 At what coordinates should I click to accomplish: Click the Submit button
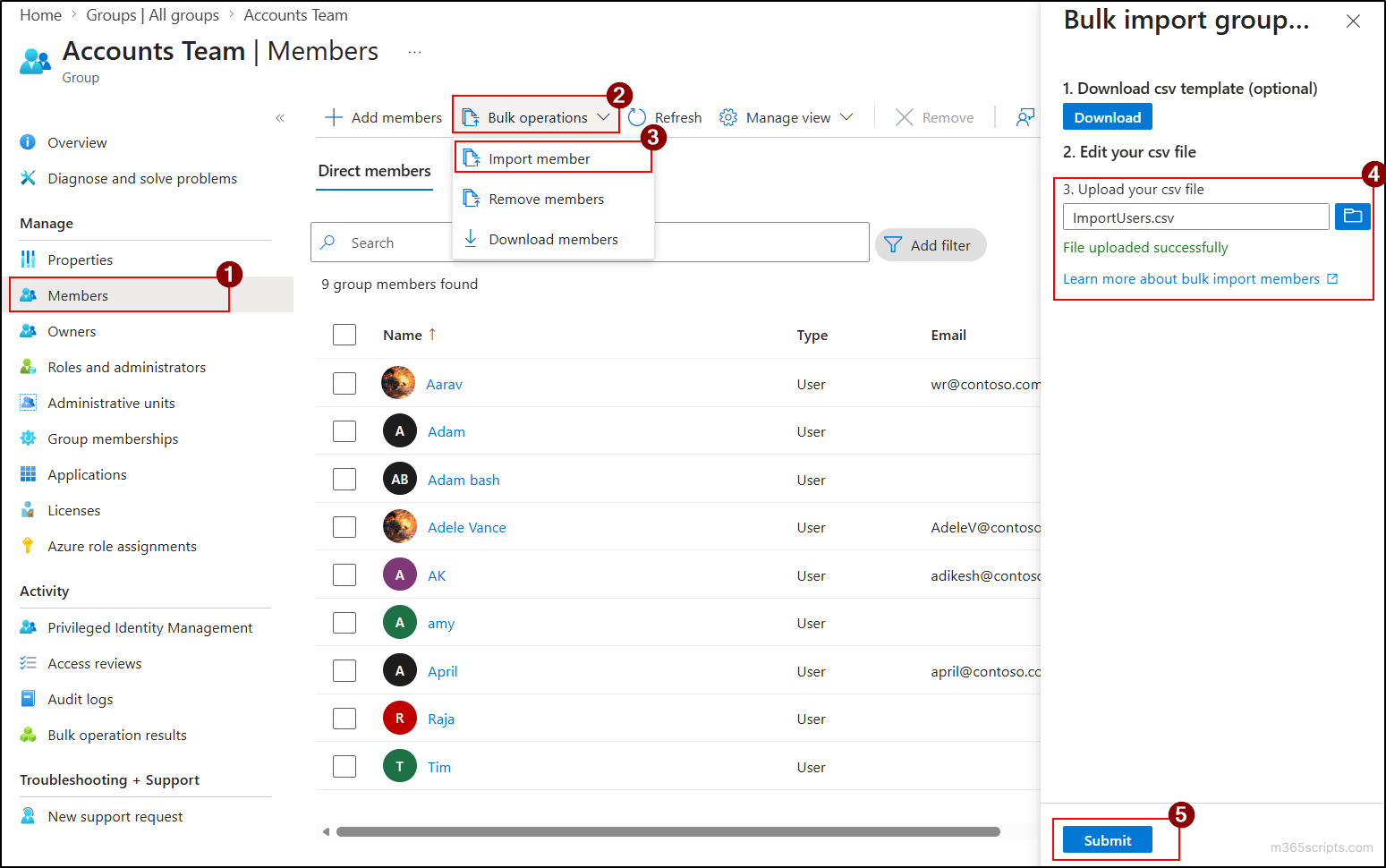click(x=1107, y=840)
